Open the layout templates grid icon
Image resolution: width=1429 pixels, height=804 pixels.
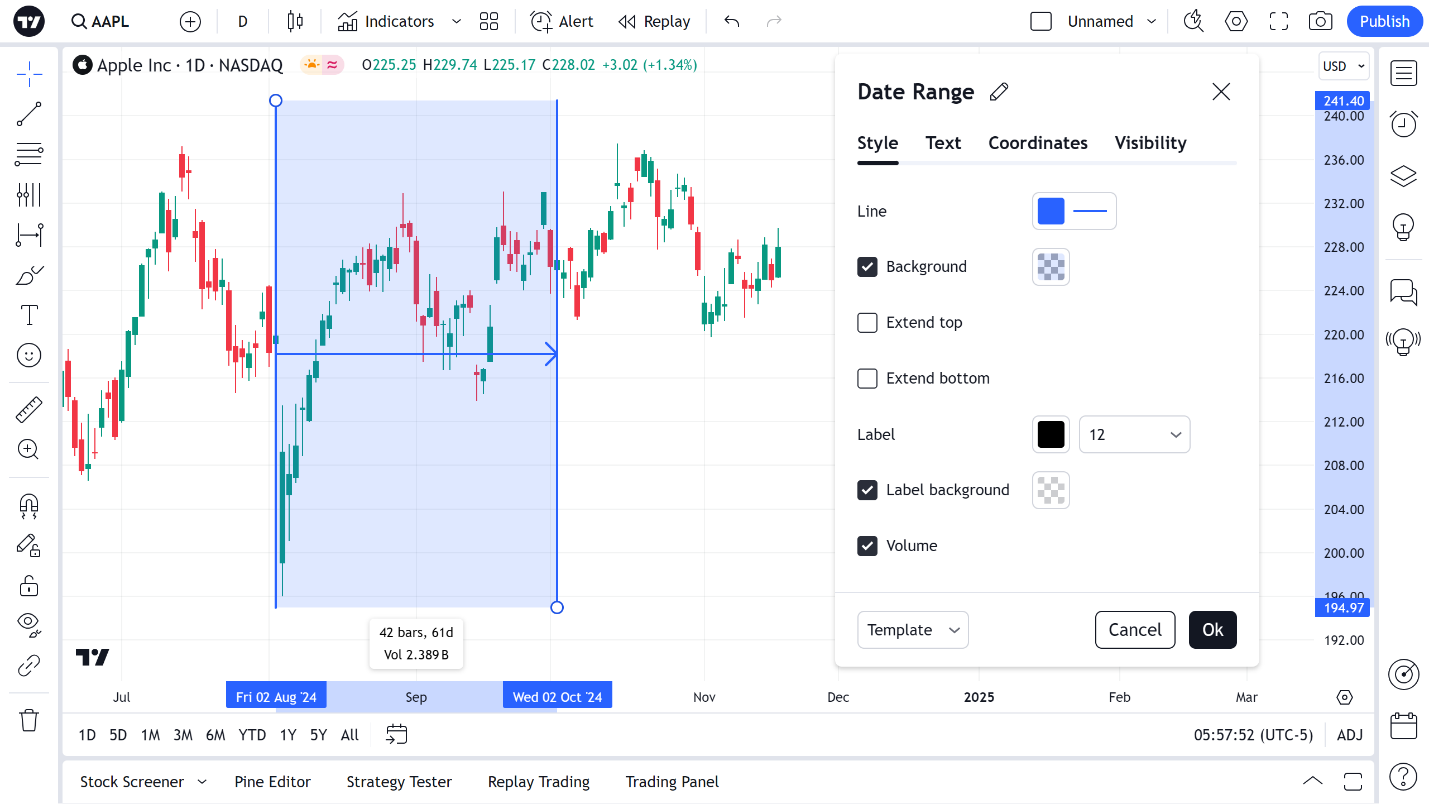489,21
